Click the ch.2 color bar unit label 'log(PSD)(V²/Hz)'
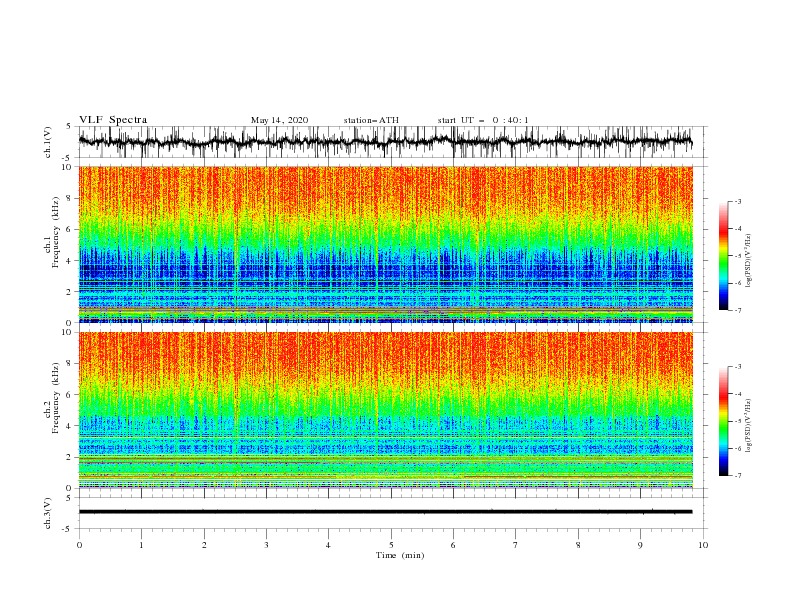 (749, 425)
